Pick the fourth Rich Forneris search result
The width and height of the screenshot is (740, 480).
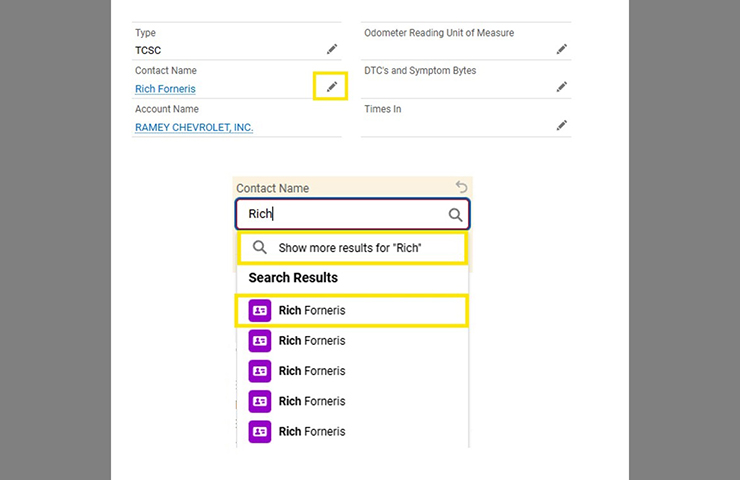coord(312,401)
